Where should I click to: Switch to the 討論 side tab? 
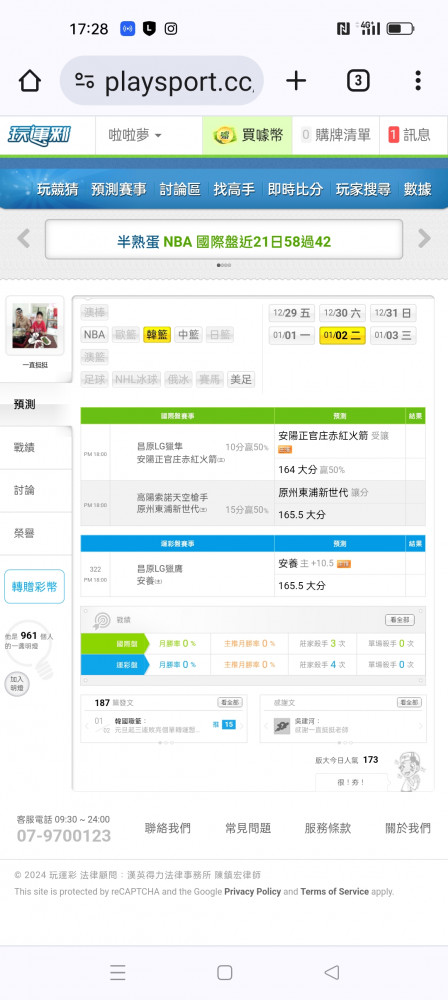point(35,490)
